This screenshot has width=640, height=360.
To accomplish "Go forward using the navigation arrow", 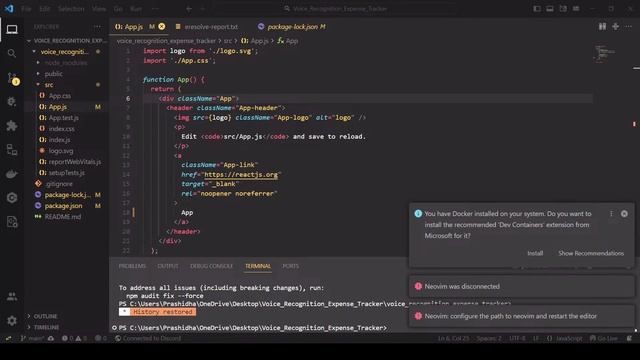I will pyautogui.click(x=202, y=9).
